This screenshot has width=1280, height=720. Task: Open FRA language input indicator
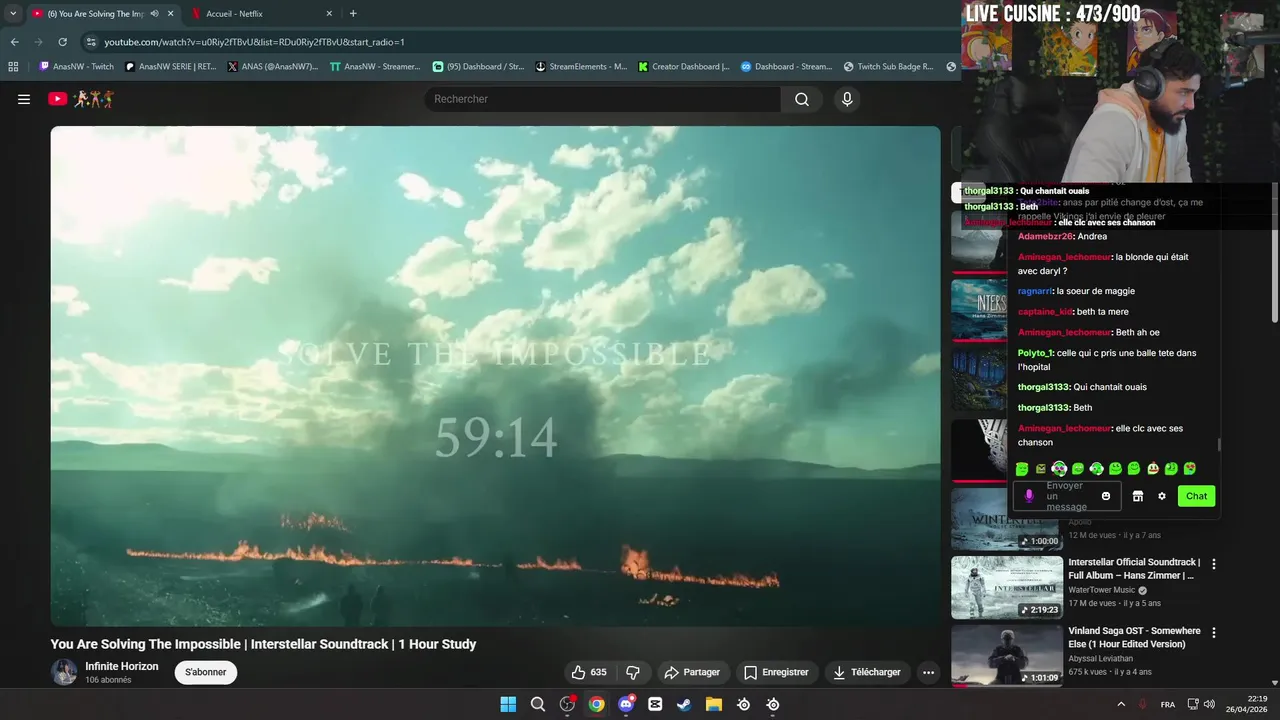click(1168, 704)
